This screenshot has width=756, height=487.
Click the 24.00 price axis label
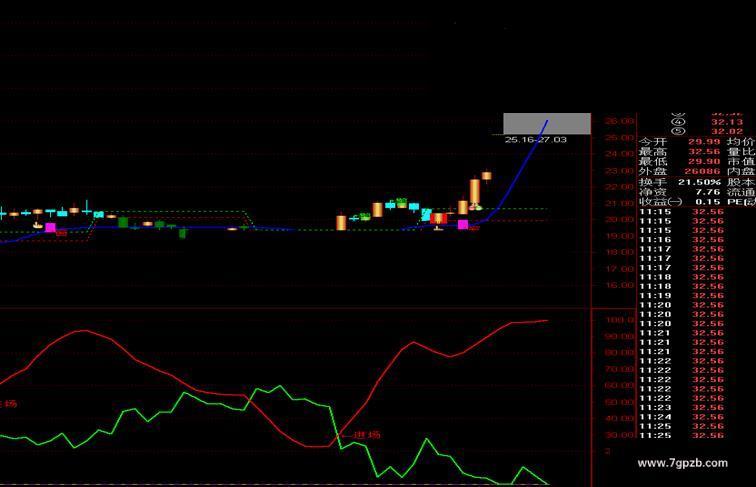(x=620, y=154)
